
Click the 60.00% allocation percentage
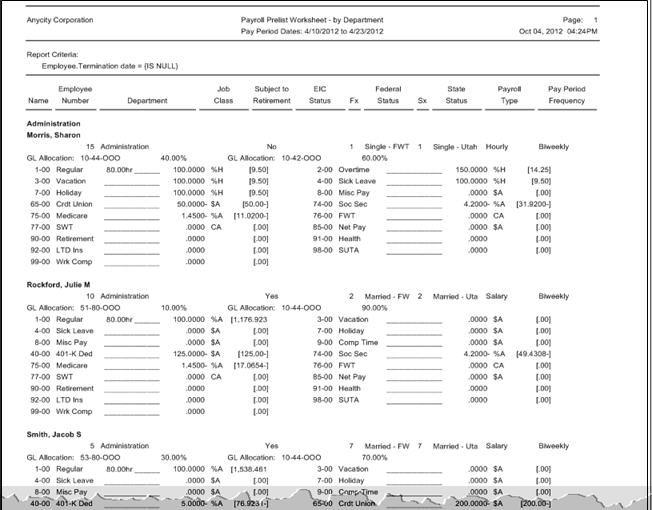click(375, 158)
